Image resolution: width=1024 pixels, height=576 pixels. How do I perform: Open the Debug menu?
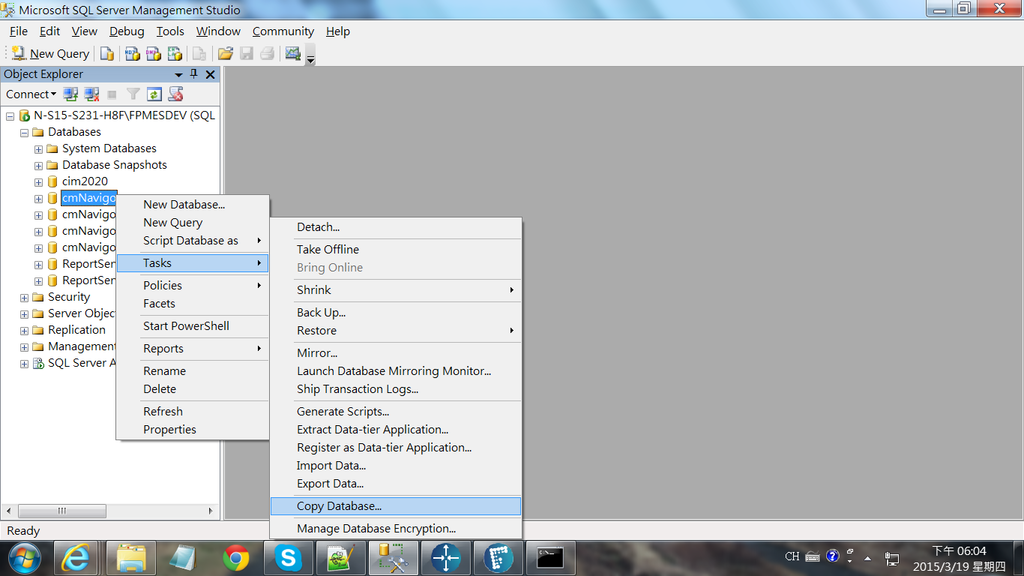point(127,31)
